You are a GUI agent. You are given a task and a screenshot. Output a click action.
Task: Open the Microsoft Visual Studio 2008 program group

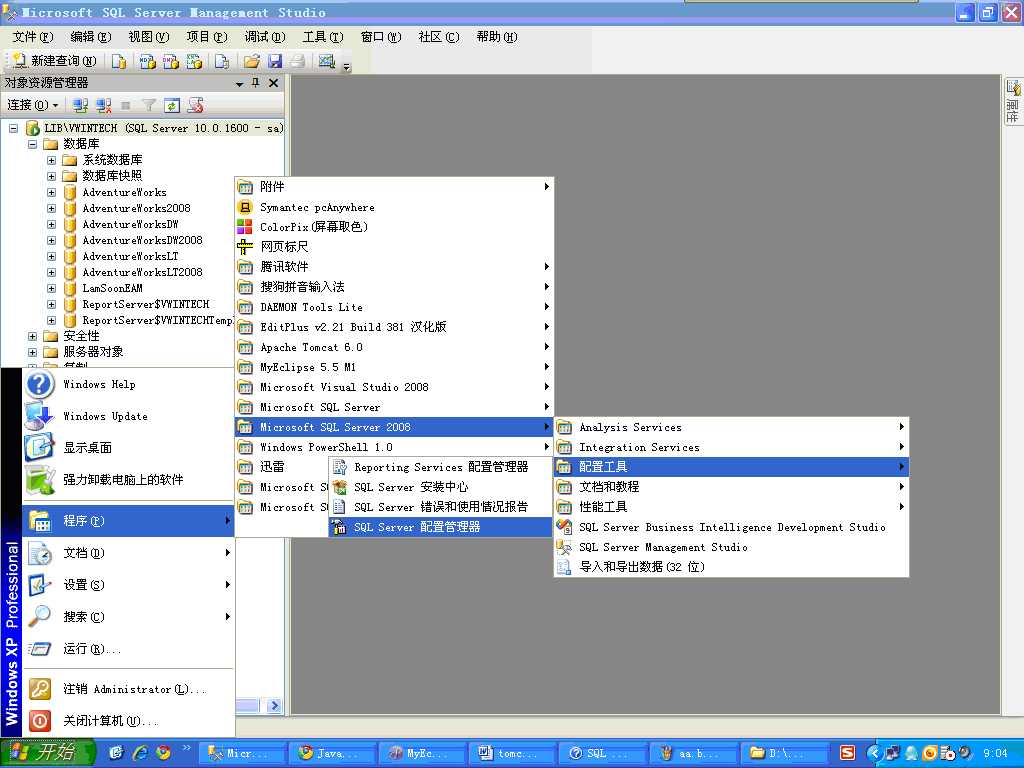pyautogui.click(x=394, y=387)
